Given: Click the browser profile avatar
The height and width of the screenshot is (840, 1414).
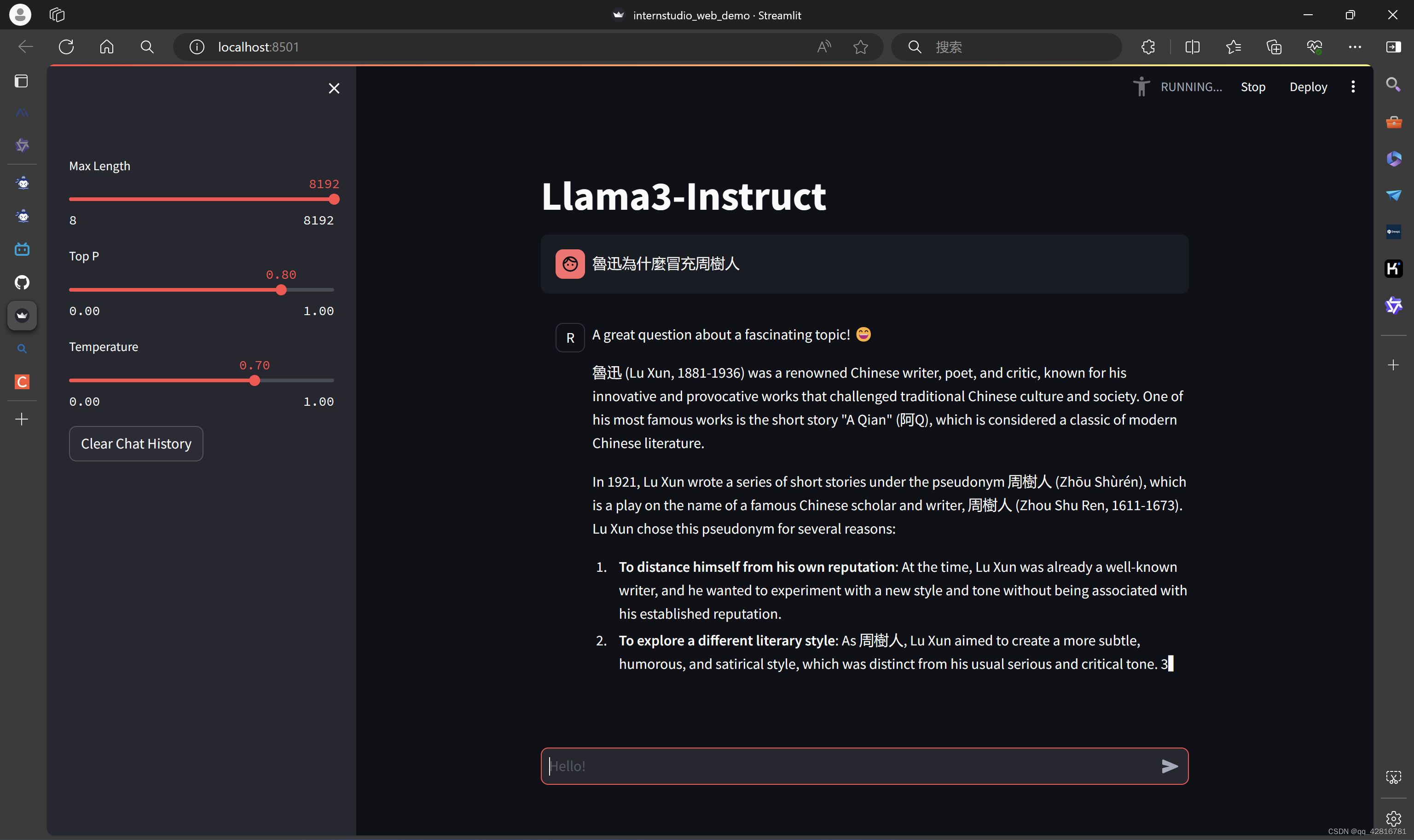Looking at the screenshot, I should click(x=20, y=14).
